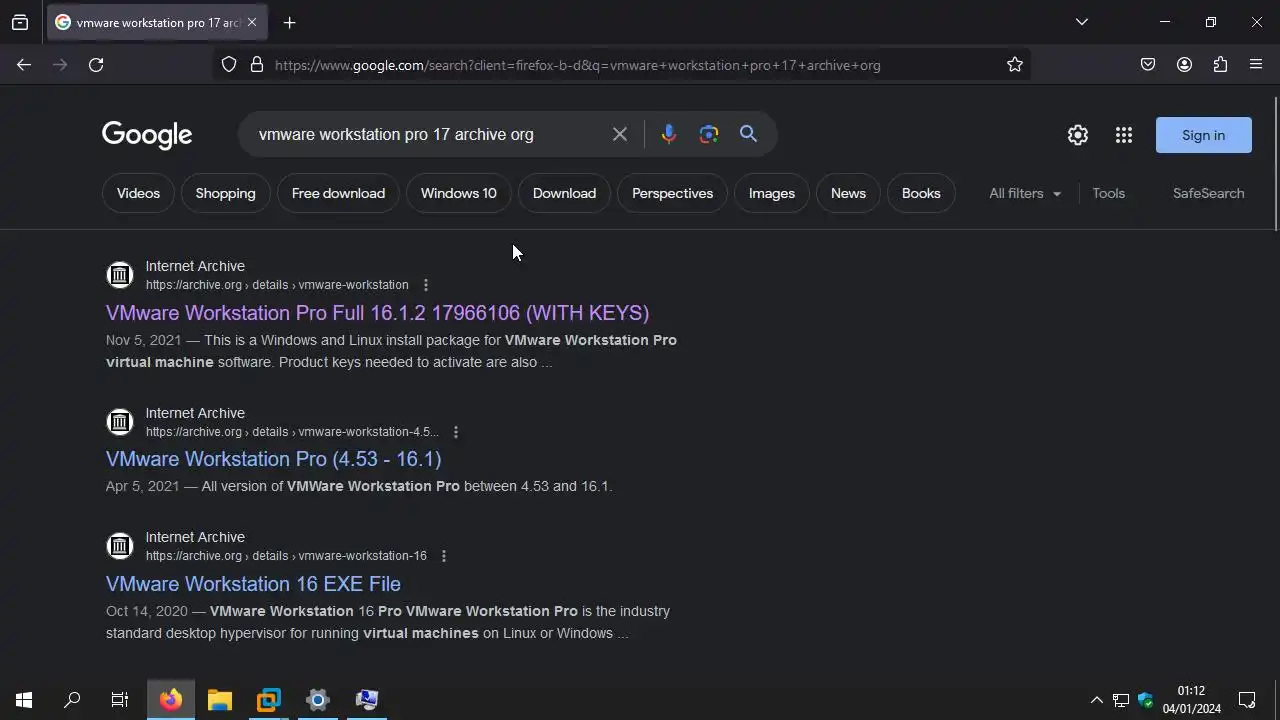Image resolution: width=1280 pixels, height=720 pixels.
Task: Start voice search with microphone
Action: [669, 134]
